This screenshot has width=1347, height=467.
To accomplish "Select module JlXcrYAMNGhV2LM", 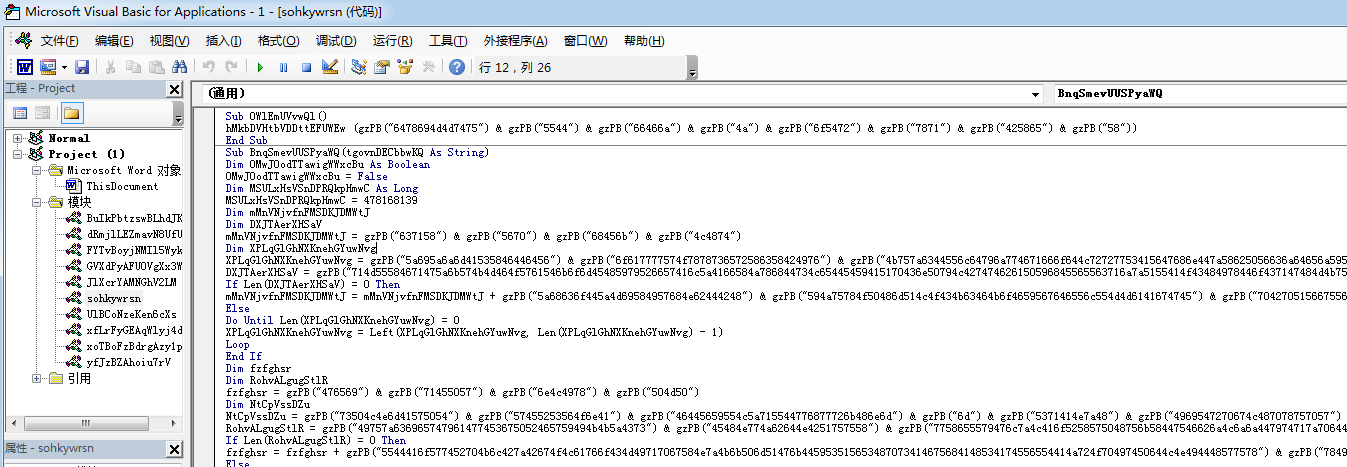I will coord(134,282).
